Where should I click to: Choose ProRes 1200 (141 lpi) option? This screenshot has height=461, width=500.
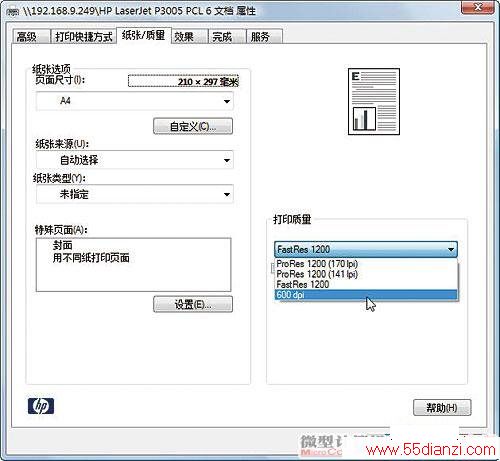[366, 274]
